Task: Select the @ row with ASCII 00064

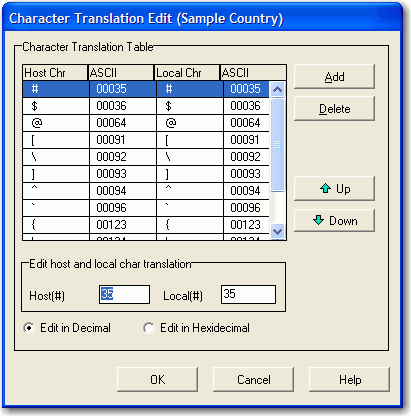Action: click(x=146, y=123)
